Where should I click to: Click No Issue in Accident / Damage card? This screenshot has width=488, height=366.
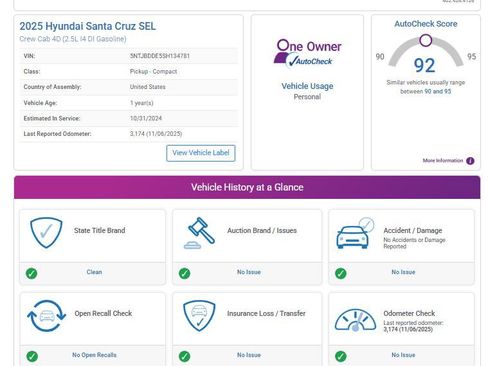pos(403,272)
